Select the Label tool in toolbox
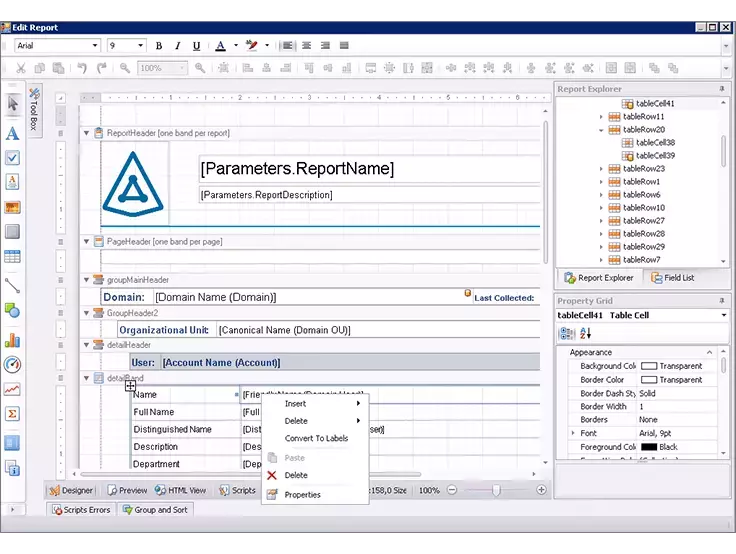This screenshot has width=736, height=554. click(13, 133)
